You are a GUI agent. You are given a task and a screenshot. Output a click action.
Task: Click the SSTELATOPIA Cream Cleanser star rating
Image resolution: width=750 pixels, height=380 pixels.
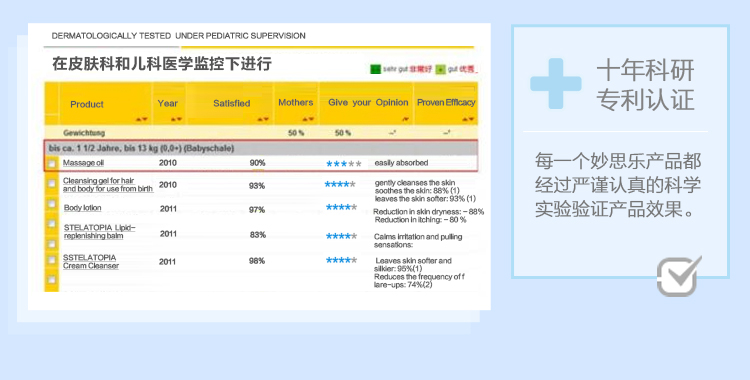[341, 260]
